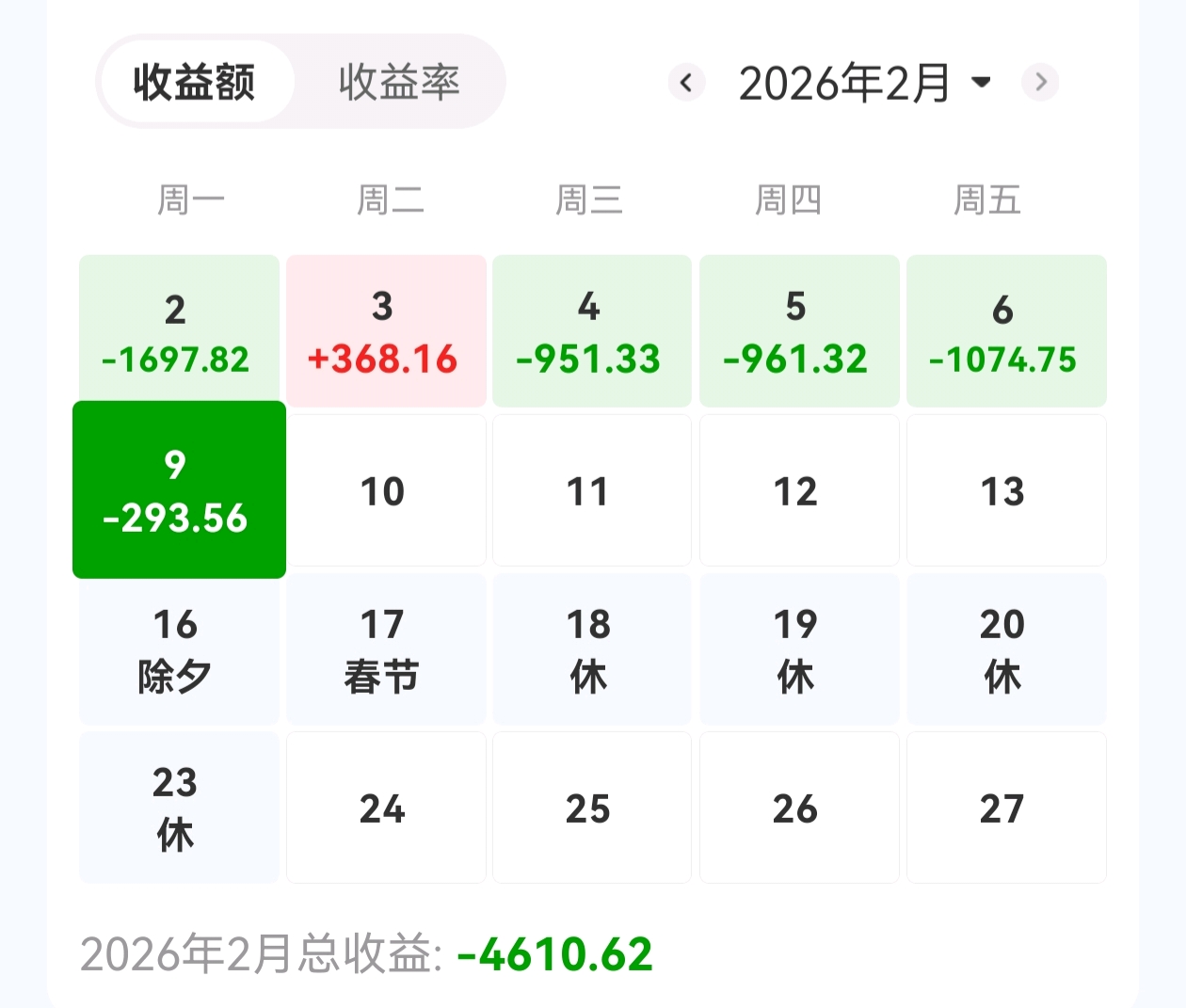
Task: Select date 26 in calendar
Action: coord(799,808)
